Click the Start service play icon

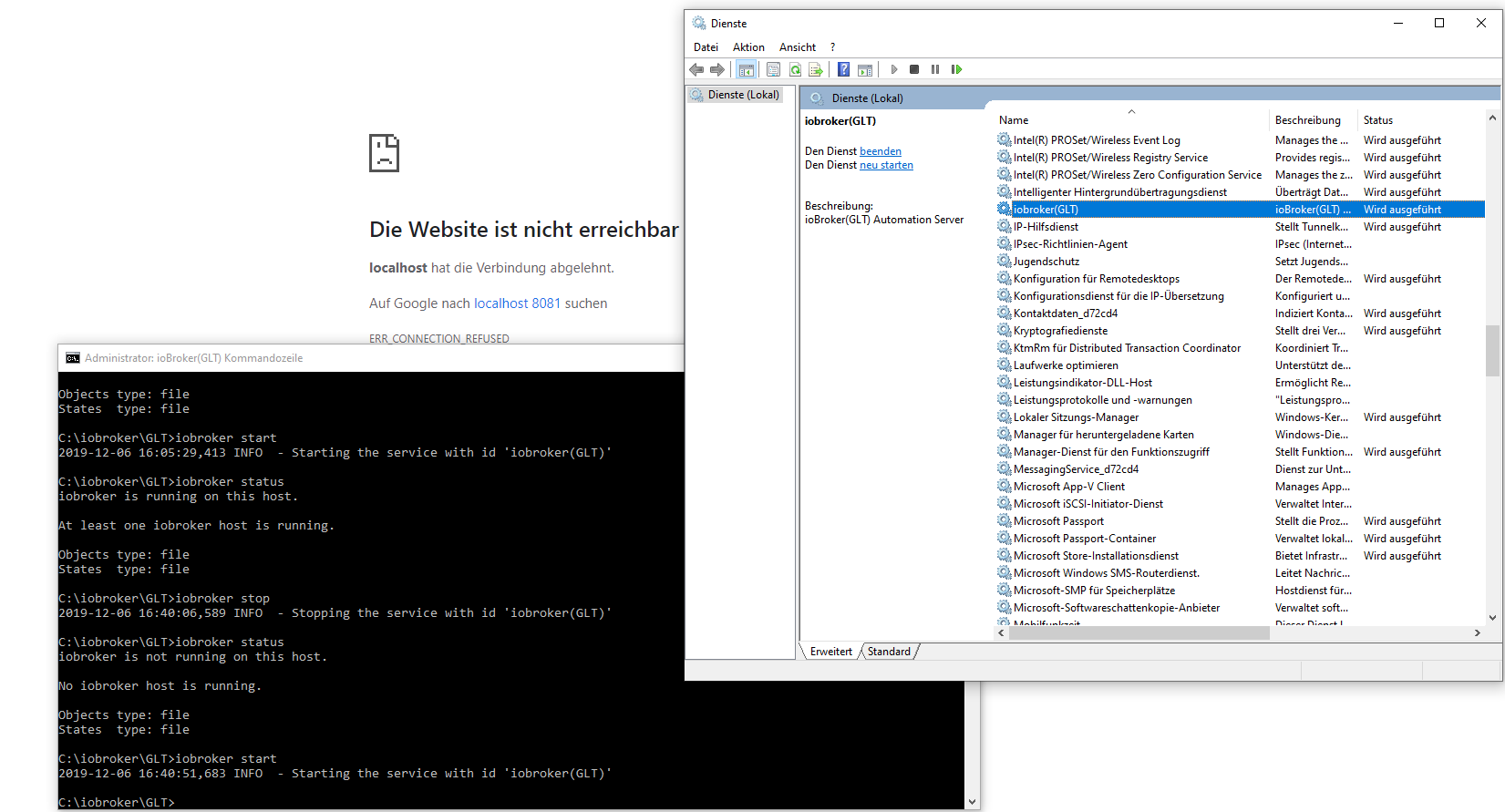894,69
